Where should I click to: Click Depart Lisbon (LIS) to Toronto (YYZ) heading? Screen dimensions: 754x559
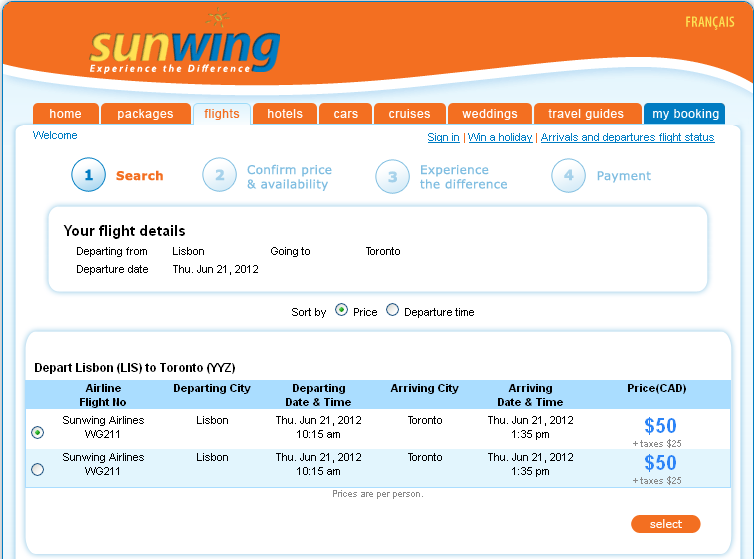(x=135, y=368)
